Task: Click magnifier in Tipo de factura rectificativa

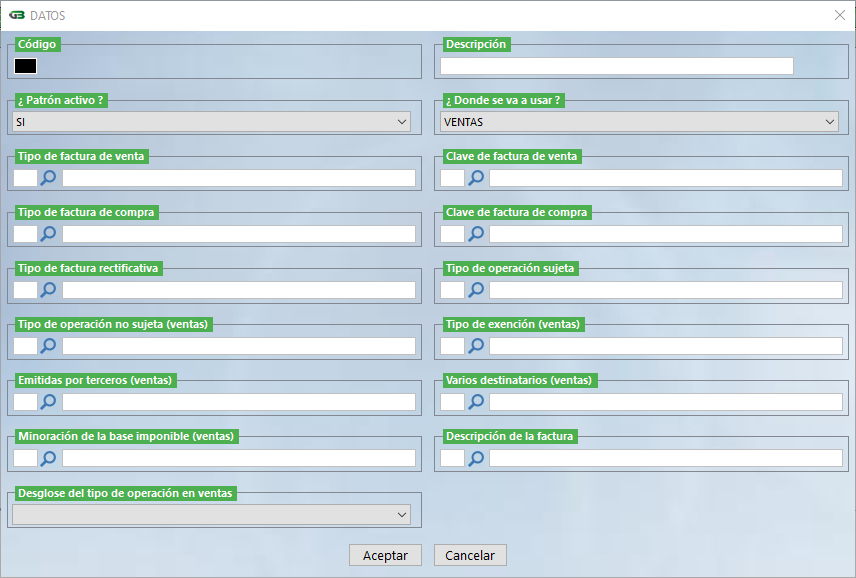Action: click(x=49, y=290)
